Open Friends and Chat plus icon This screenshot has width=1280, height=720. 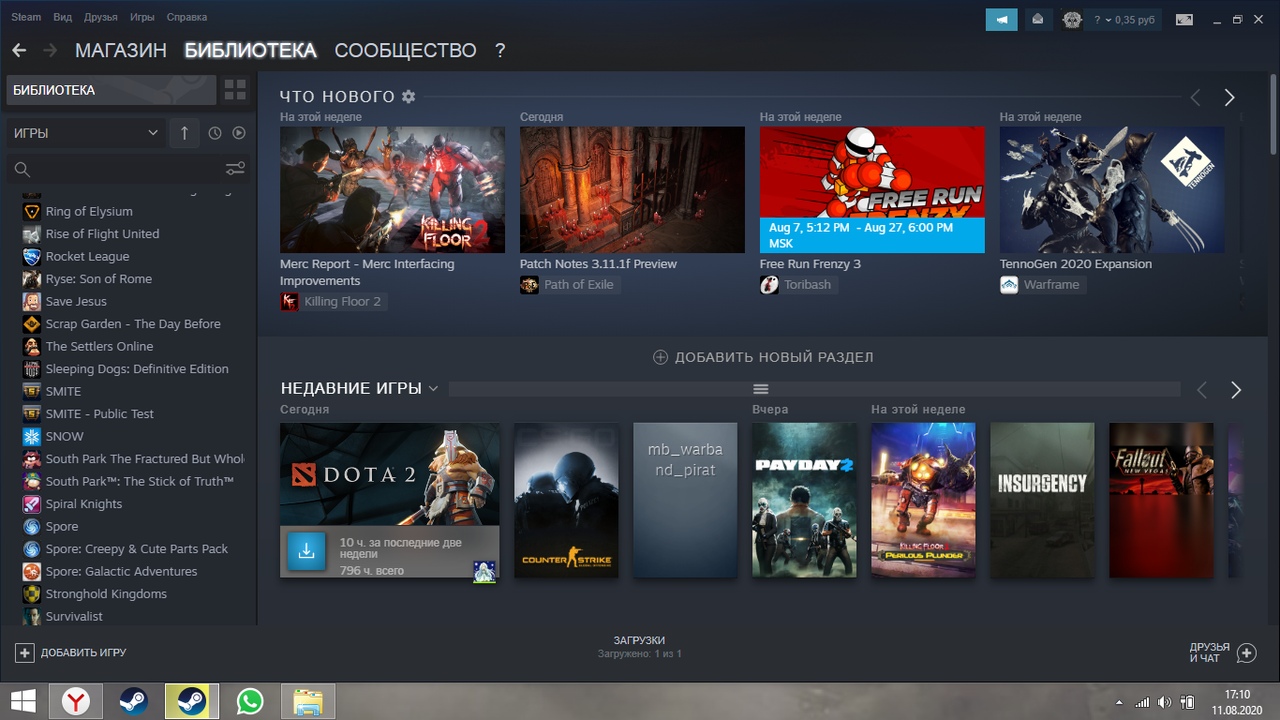(x=1246, y=653)
